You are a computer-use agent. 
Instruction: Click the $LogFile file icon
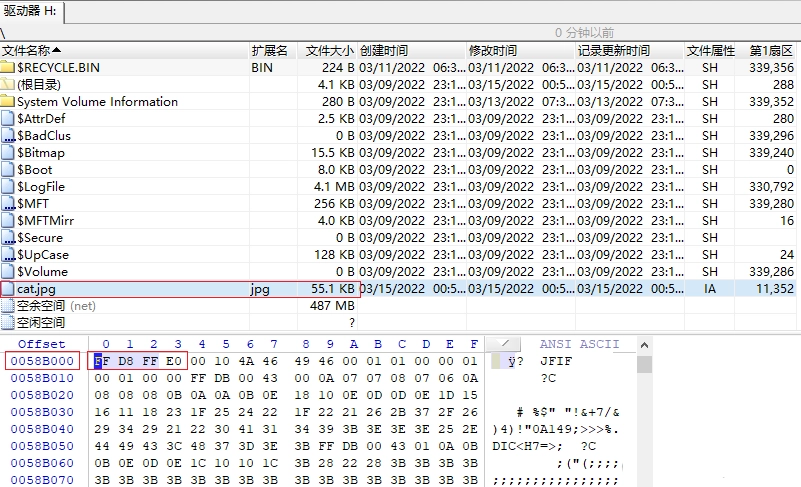[x=8, y=187]
